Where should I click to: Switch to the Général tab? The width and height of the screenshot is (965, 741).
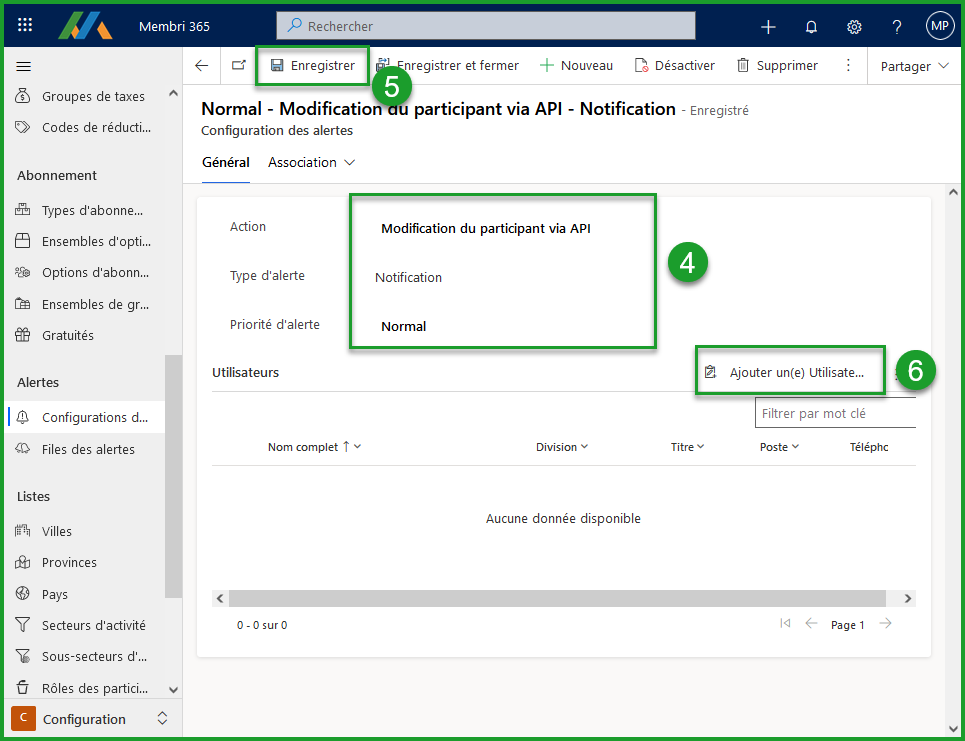226,162
